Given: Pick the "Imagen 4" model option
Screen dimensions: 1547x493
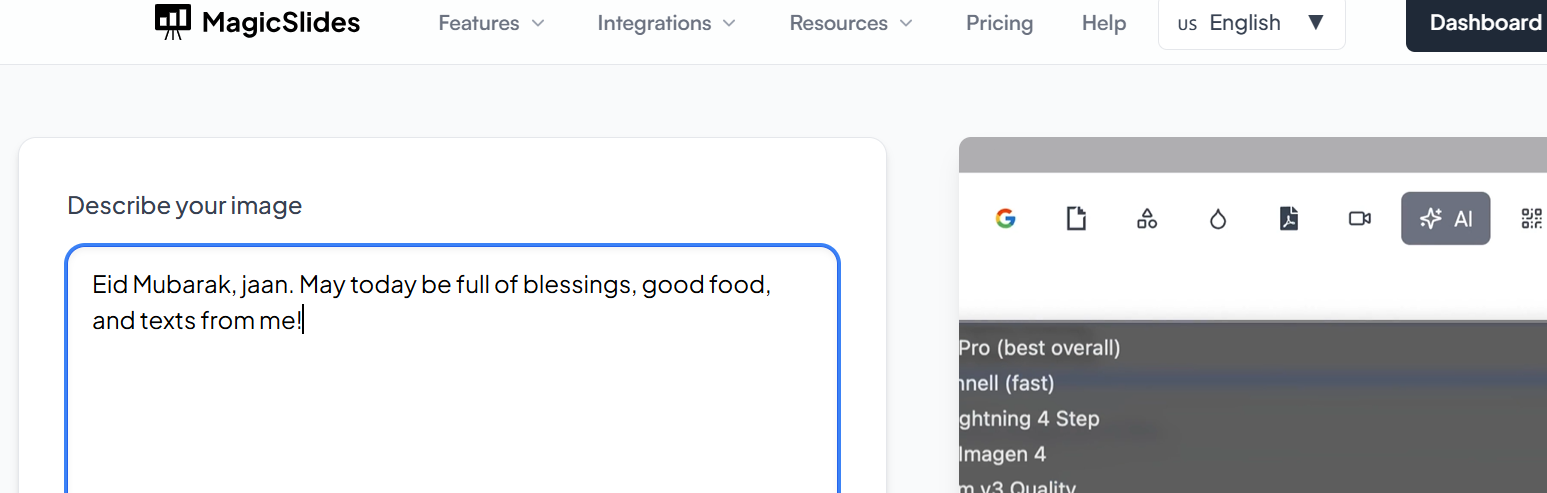Looking at the screenshot, I should [1002, 454].
